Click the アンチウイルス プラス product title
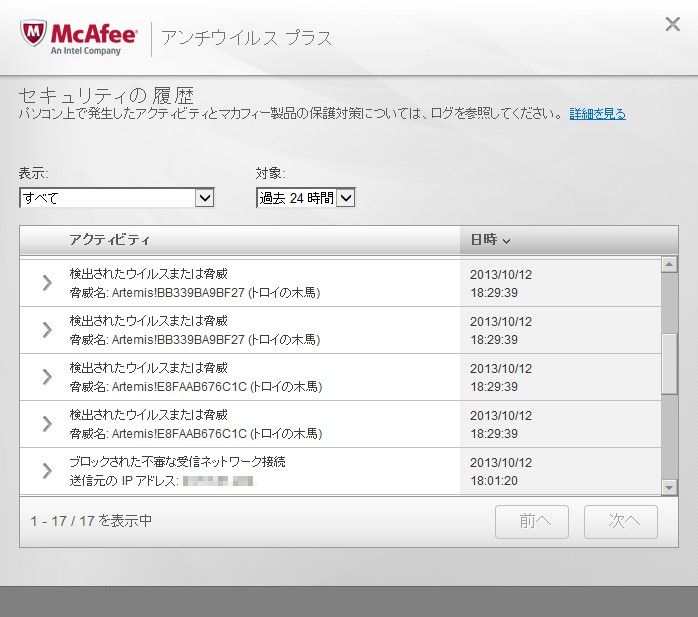The height and width of the screenshot is (617, 698). click(x=247, y=38)
